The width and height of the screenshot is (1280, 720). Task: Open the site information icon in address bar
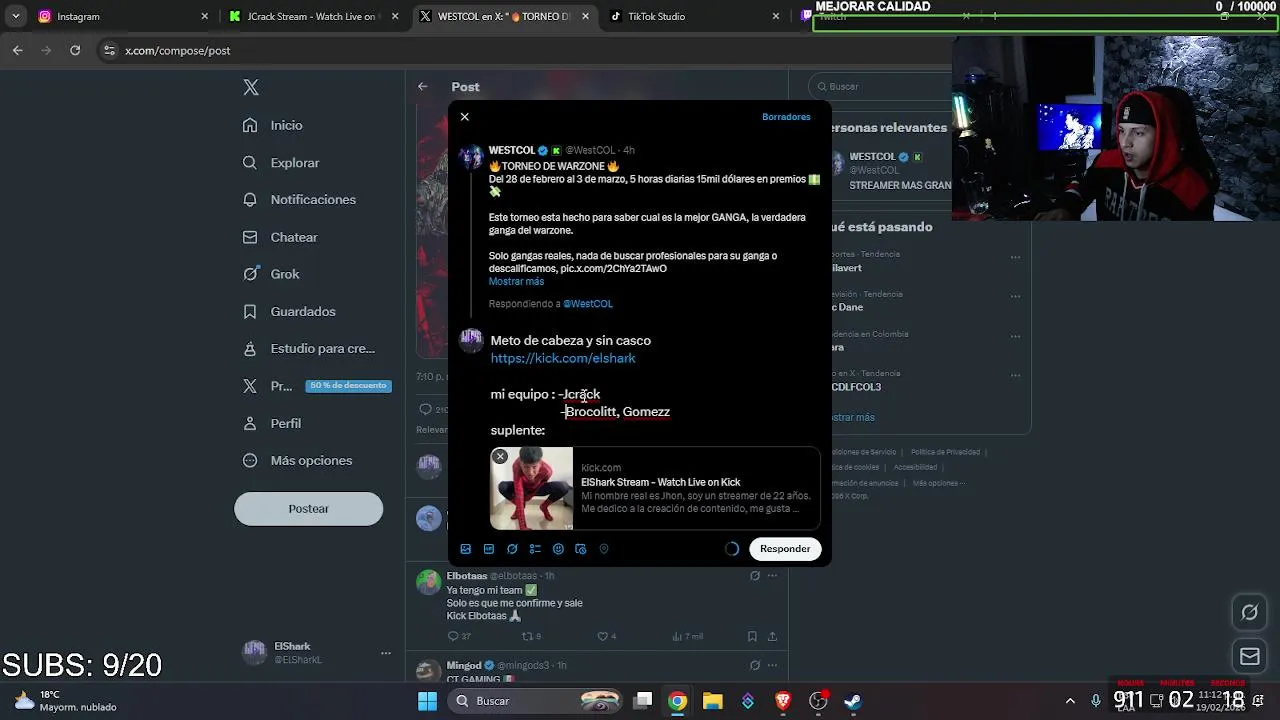point(109,50)
